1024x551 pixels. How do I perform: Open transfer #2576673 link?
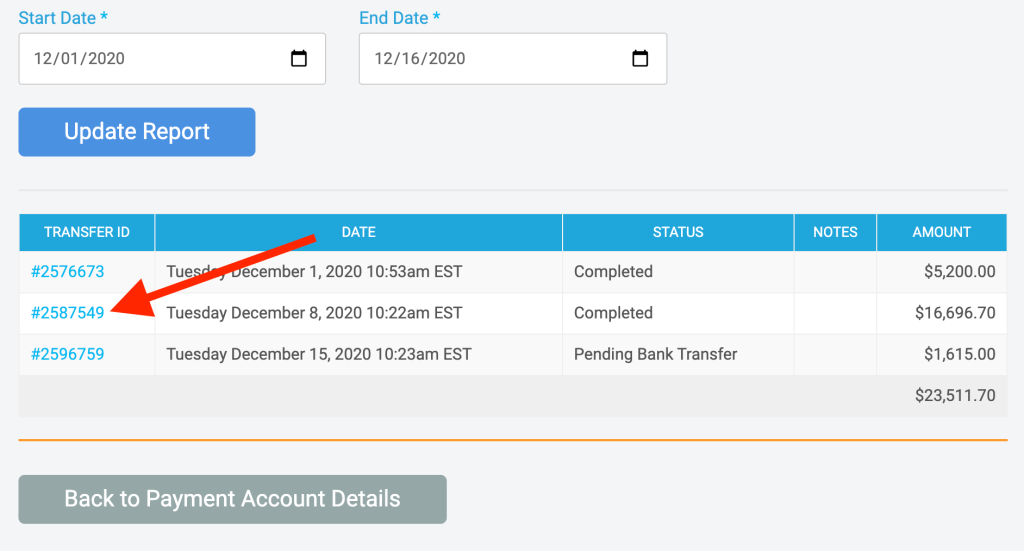[x=67, y=272]
